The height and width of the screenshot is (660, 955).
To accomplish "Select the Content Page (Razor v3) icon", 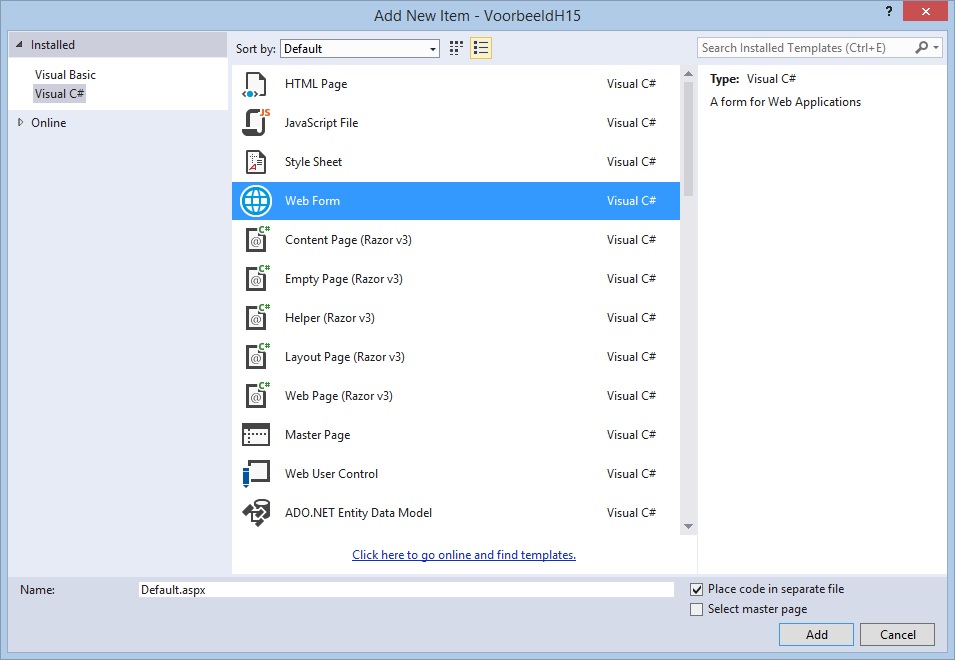I will point(257,239).
